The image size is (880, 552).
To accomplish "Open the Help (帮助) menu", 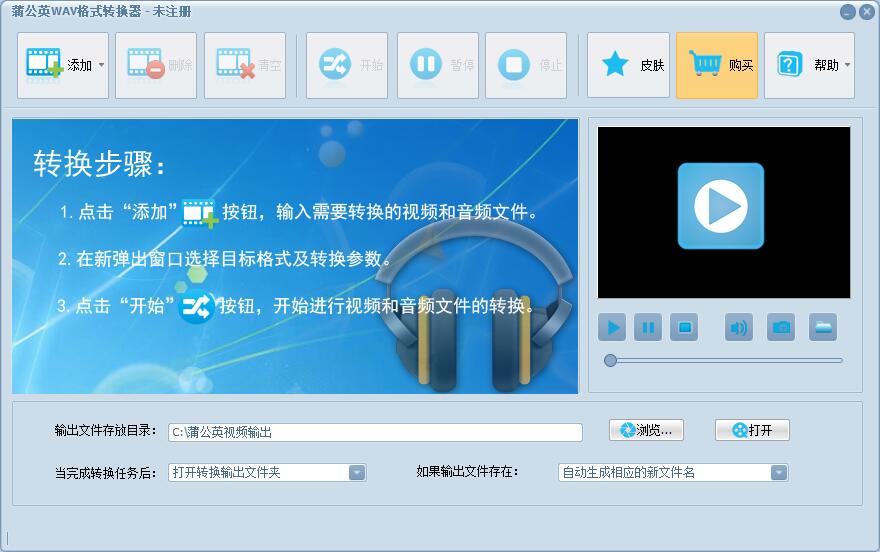I will coord(808,66).
